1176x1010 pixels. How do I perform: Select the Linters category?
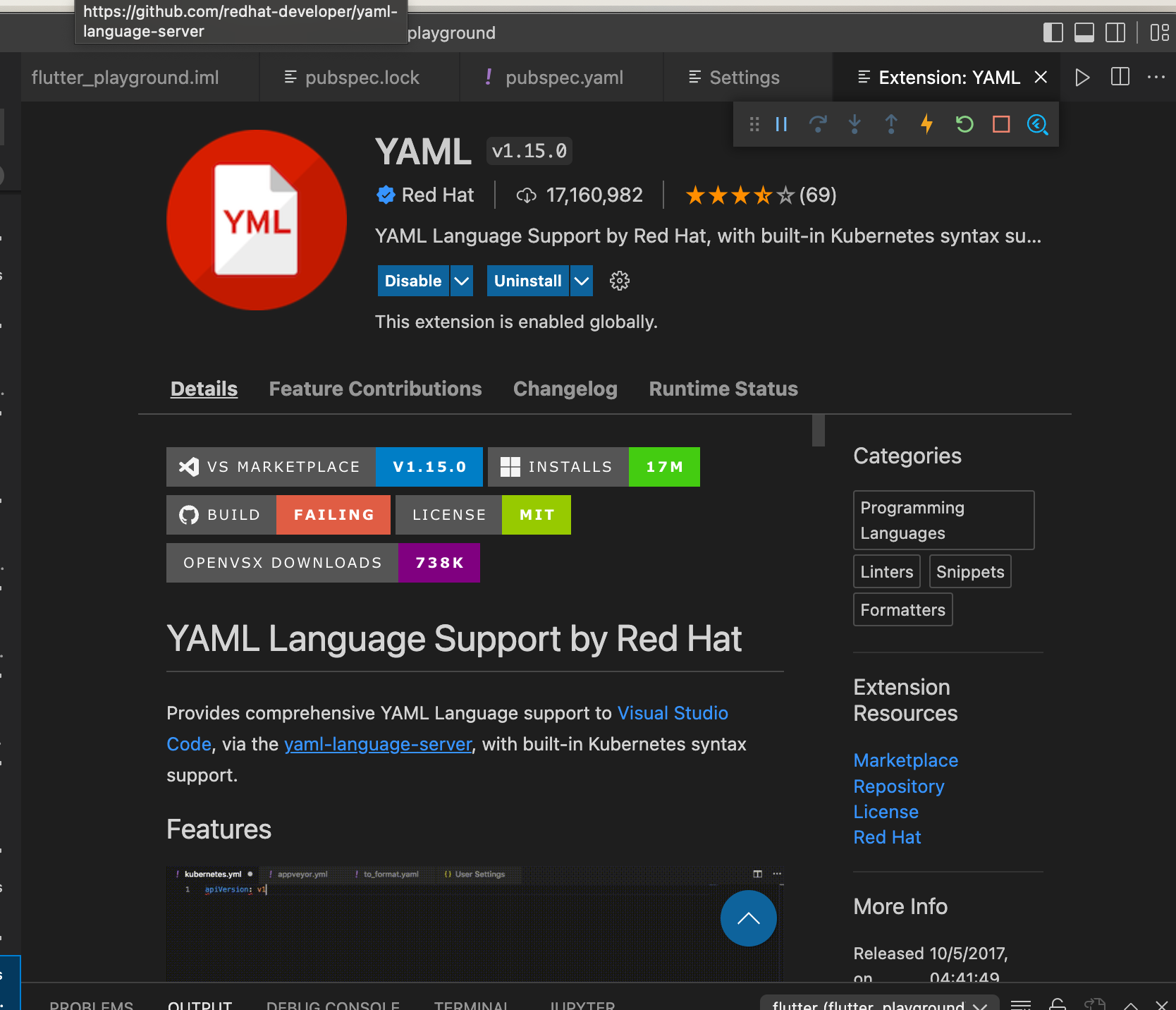click(886, 571)
